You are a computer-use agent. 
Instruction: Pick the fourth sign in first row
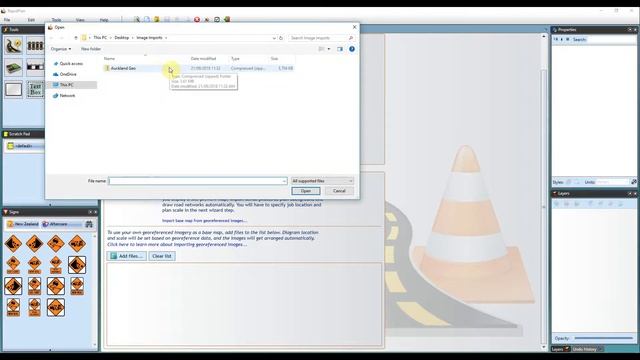tap(77, 244)
